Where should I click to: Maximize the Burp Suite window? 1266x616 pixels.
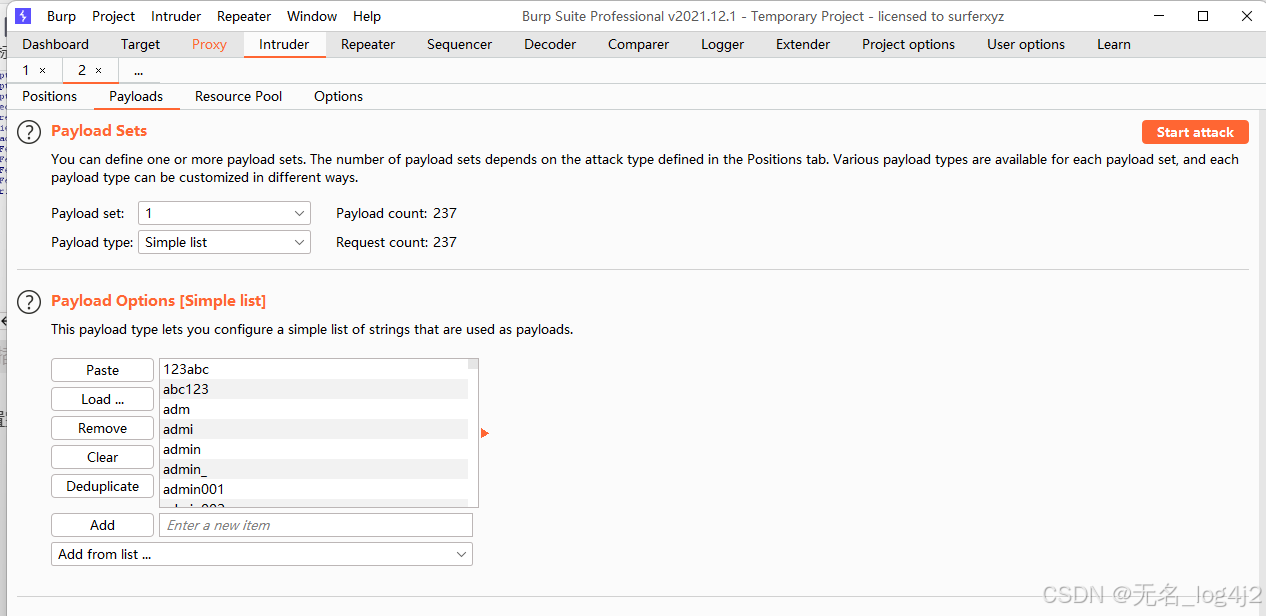coord(1203,16)
